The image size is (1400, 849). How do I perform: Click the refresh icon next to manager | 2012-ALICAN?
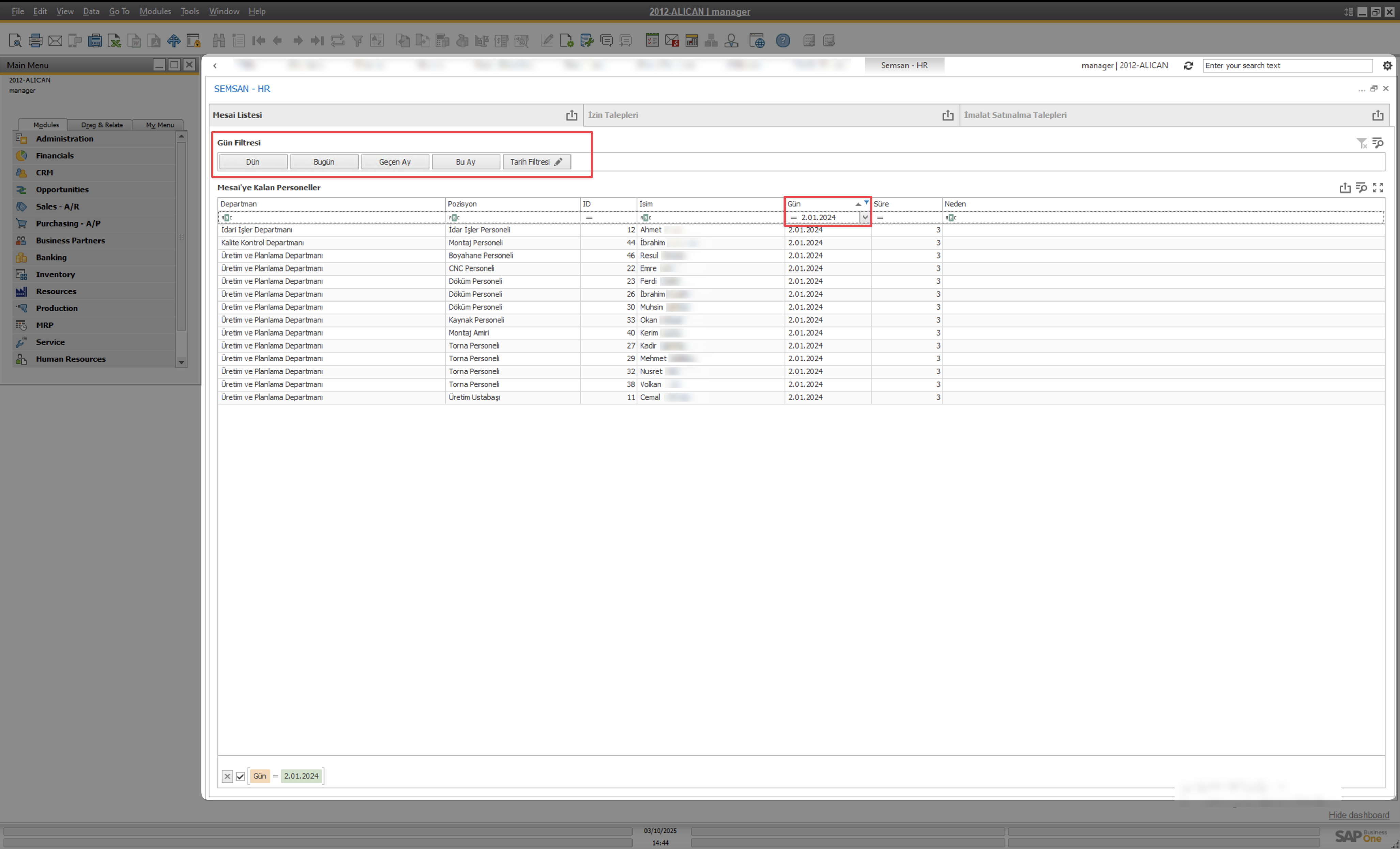1188,65
